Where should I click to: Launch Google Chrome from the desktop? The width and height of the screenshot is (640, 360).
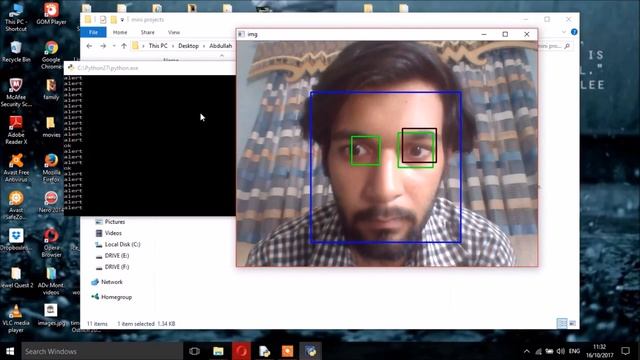click(x=51, y=55)
